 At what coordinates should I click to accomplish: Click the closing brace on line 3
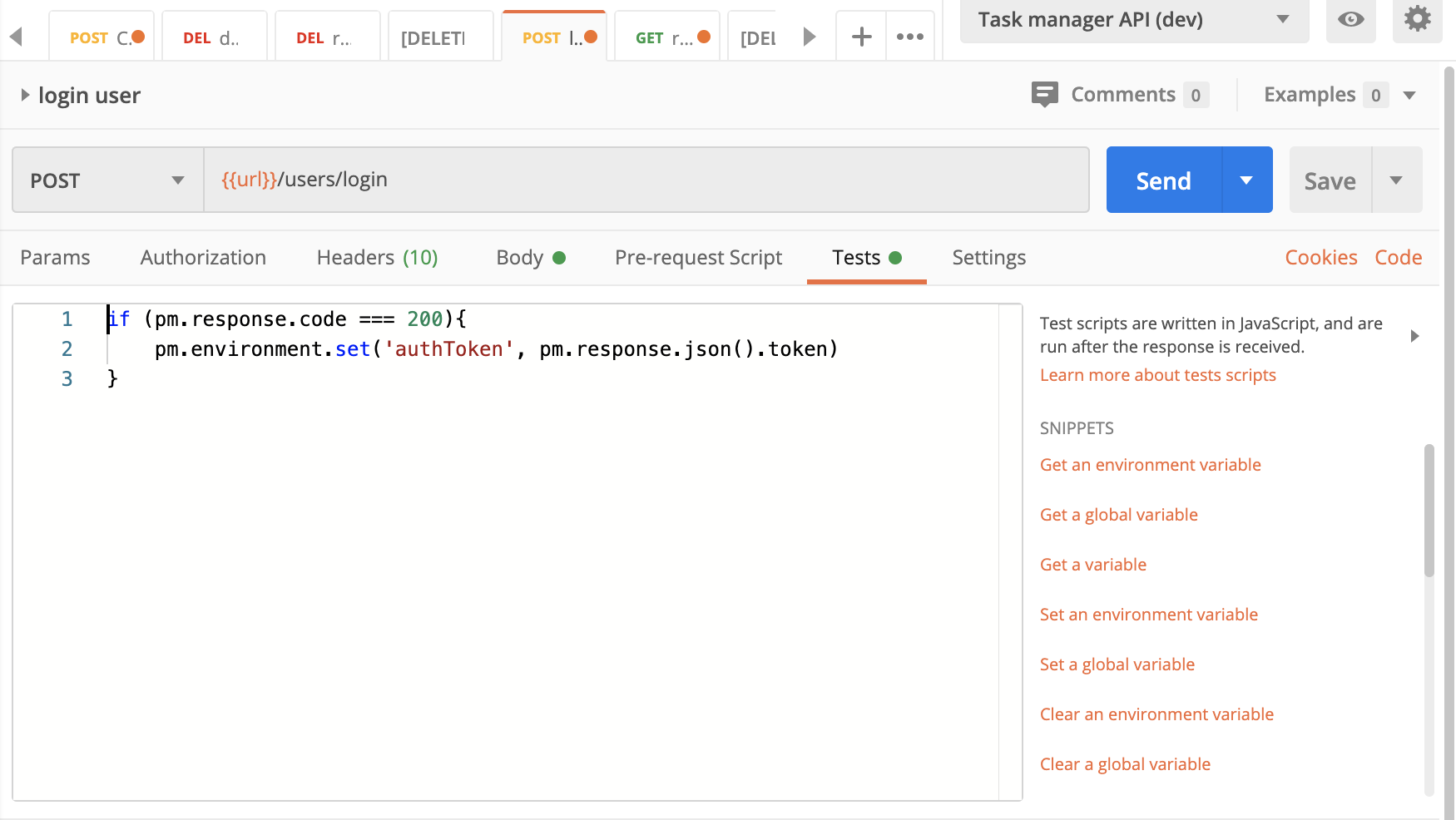pyautogui.click(x=112, y=379)
